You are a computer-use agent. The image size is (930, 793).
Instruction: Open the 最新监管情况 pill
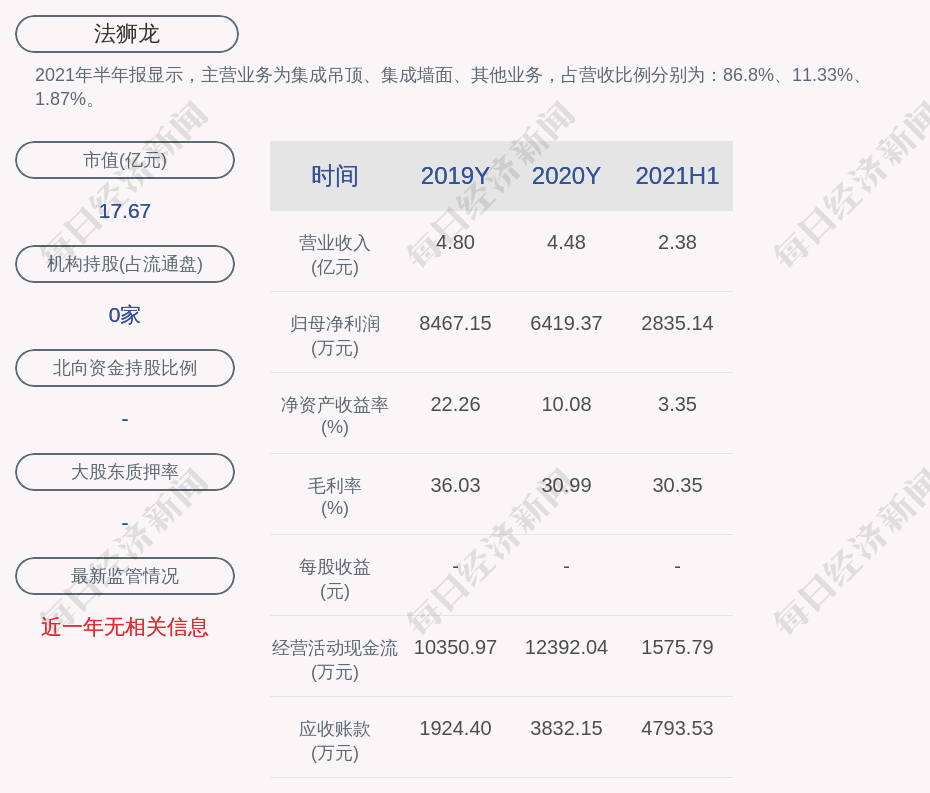pos(125,576)
